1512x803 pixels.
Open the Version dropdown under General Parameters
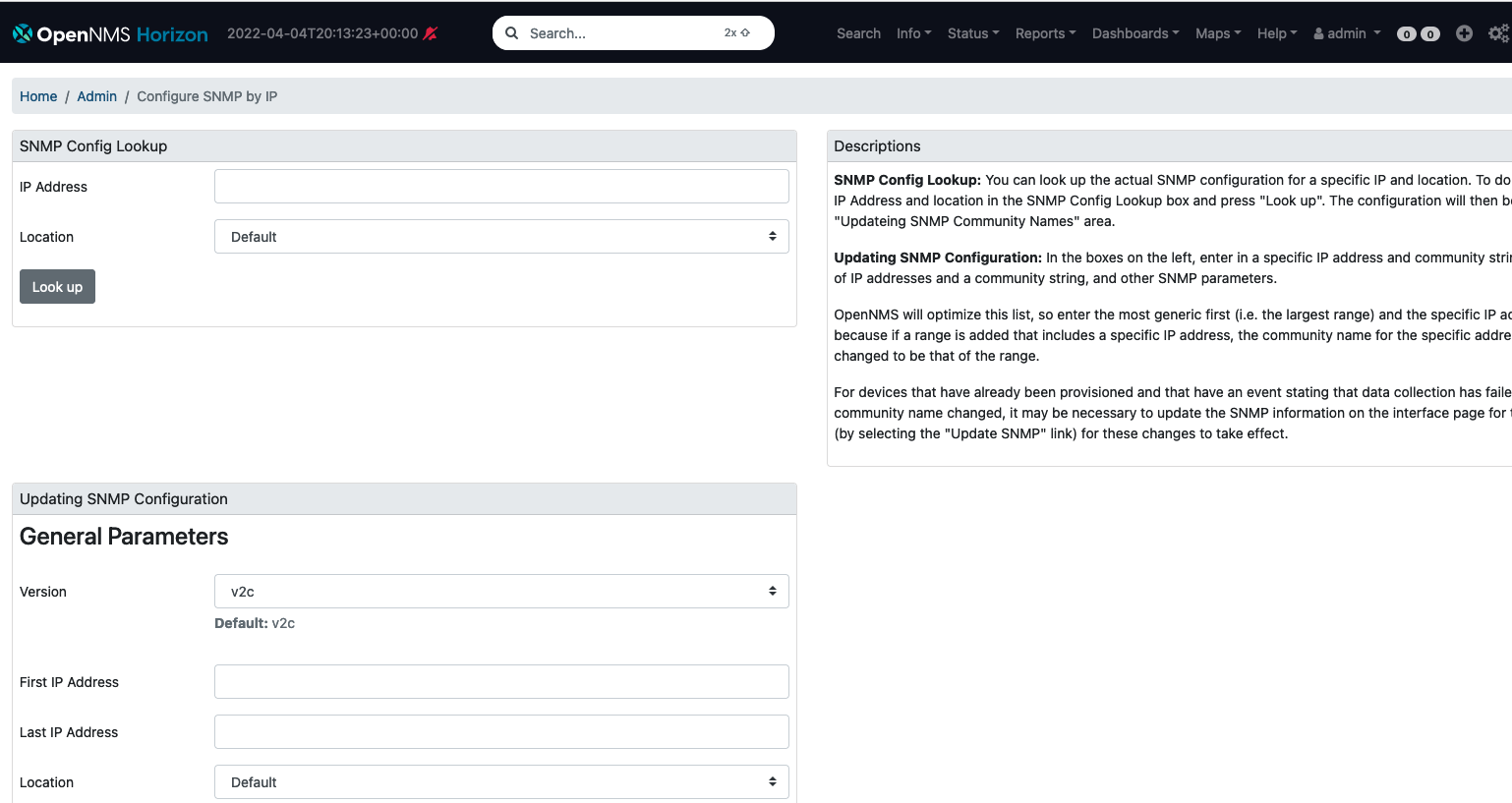[501, 591]
